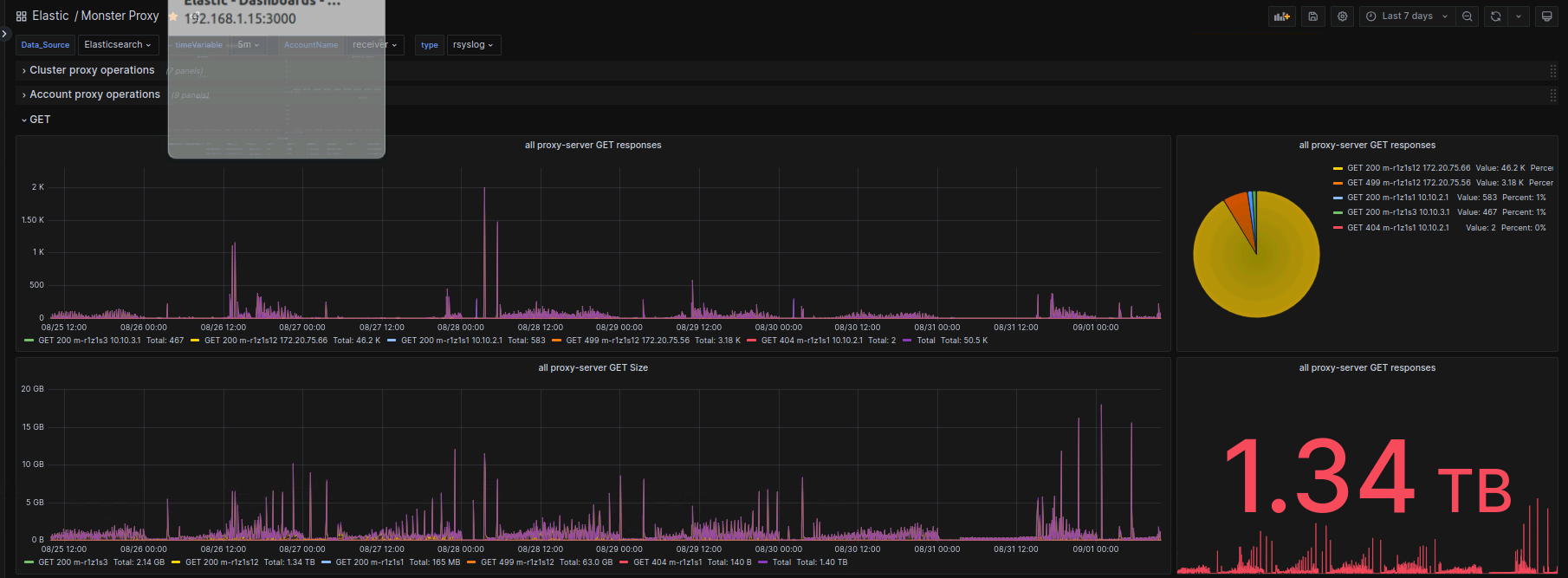Toggle GET 200 m-r1z1s1 10.10.2.1 series in responses legend
The image size is (1568, 578).
point(451,341)
